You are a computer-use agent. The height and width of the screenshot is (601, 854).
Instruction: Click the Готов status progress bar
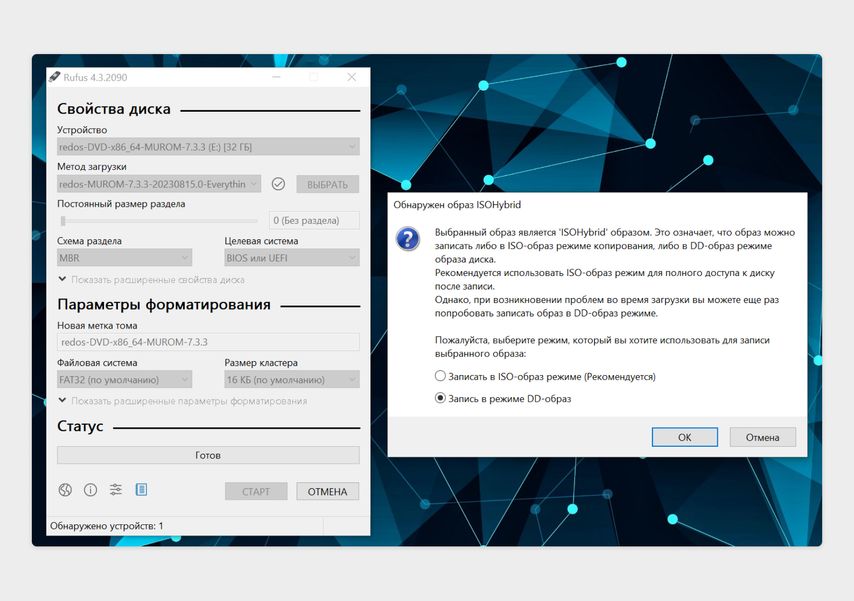(208, 455)
